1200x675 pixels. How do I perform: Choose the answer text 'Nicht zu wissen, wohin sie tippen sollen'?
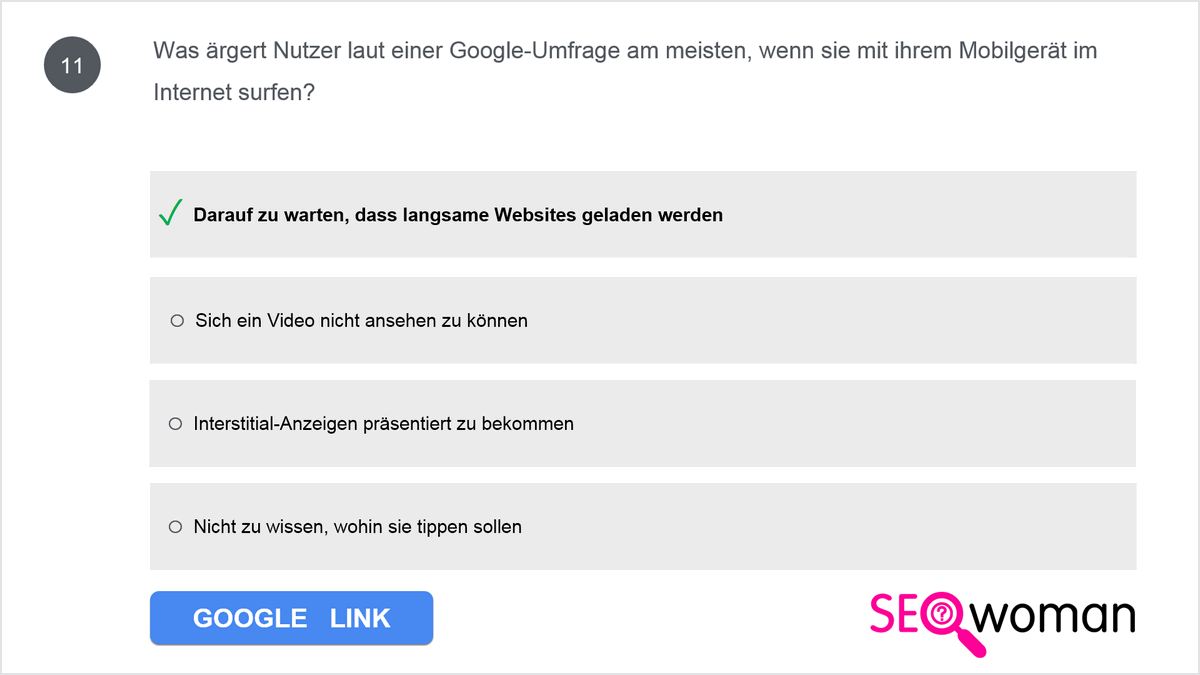coord(358,526)
